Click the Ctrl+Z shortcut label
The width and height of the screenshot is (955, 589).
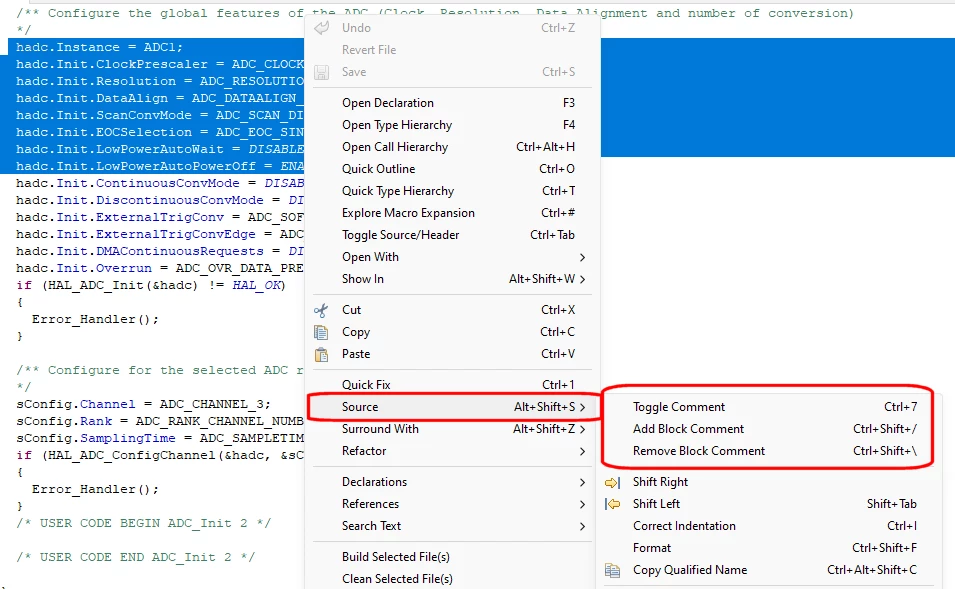tap(558, 27)
